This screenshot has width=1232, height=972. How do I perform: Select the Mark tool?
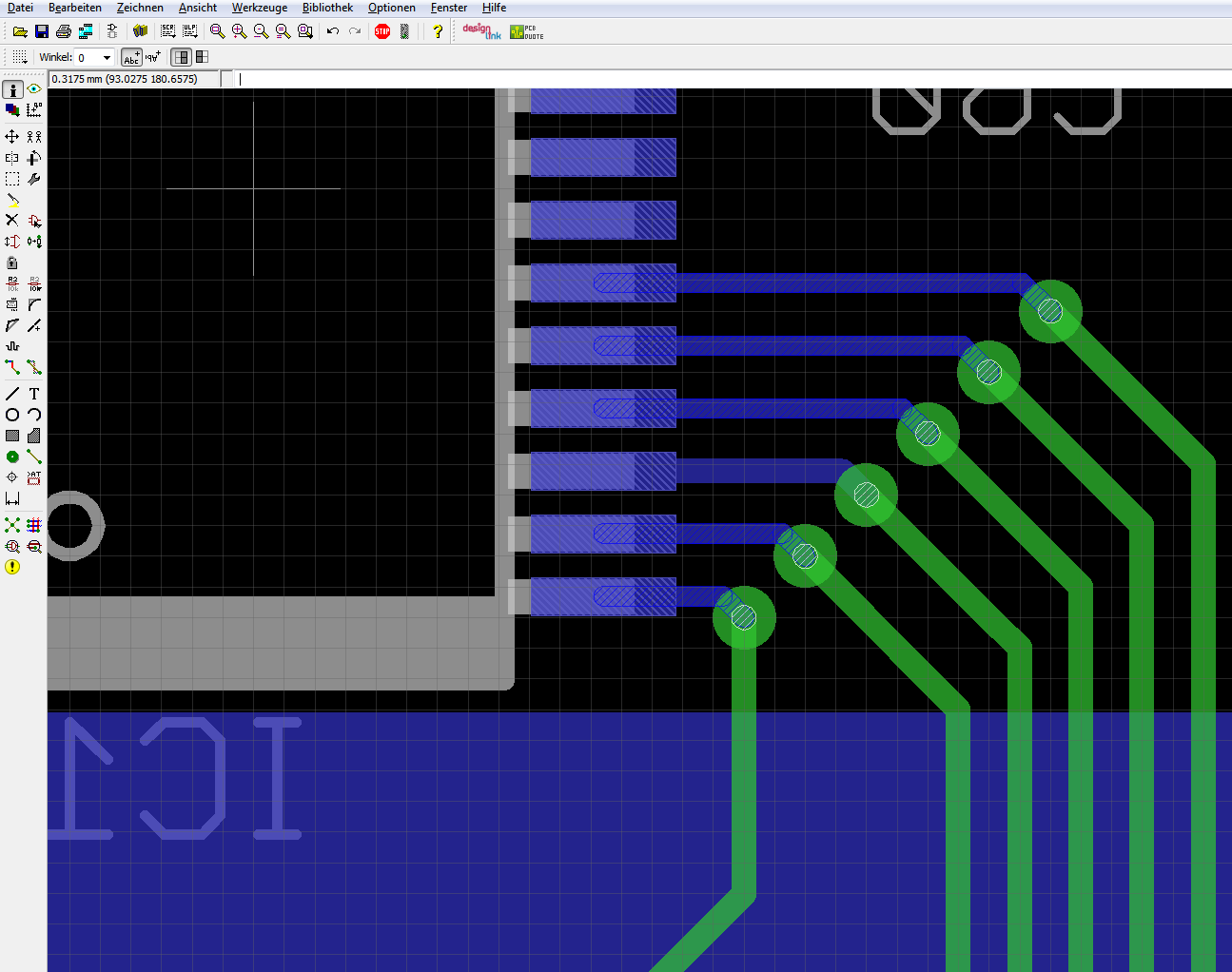tap(34, 110)
